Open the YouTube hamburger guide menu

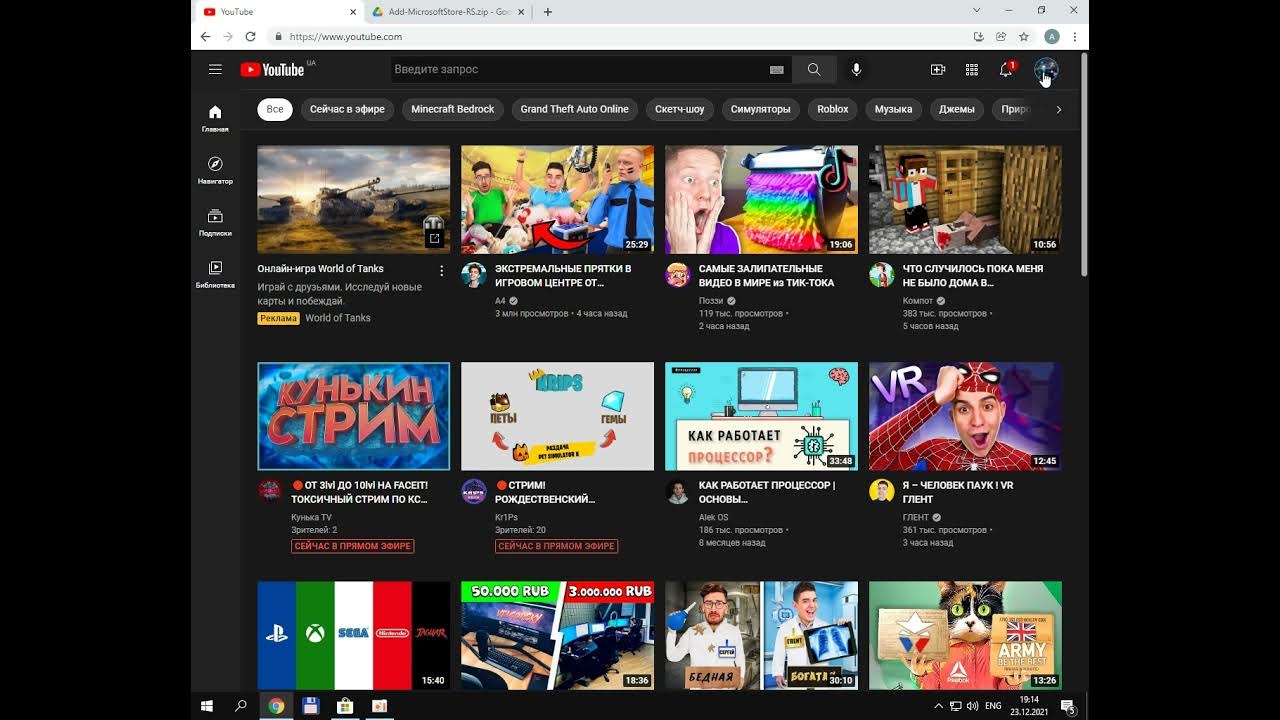point(215,69)
